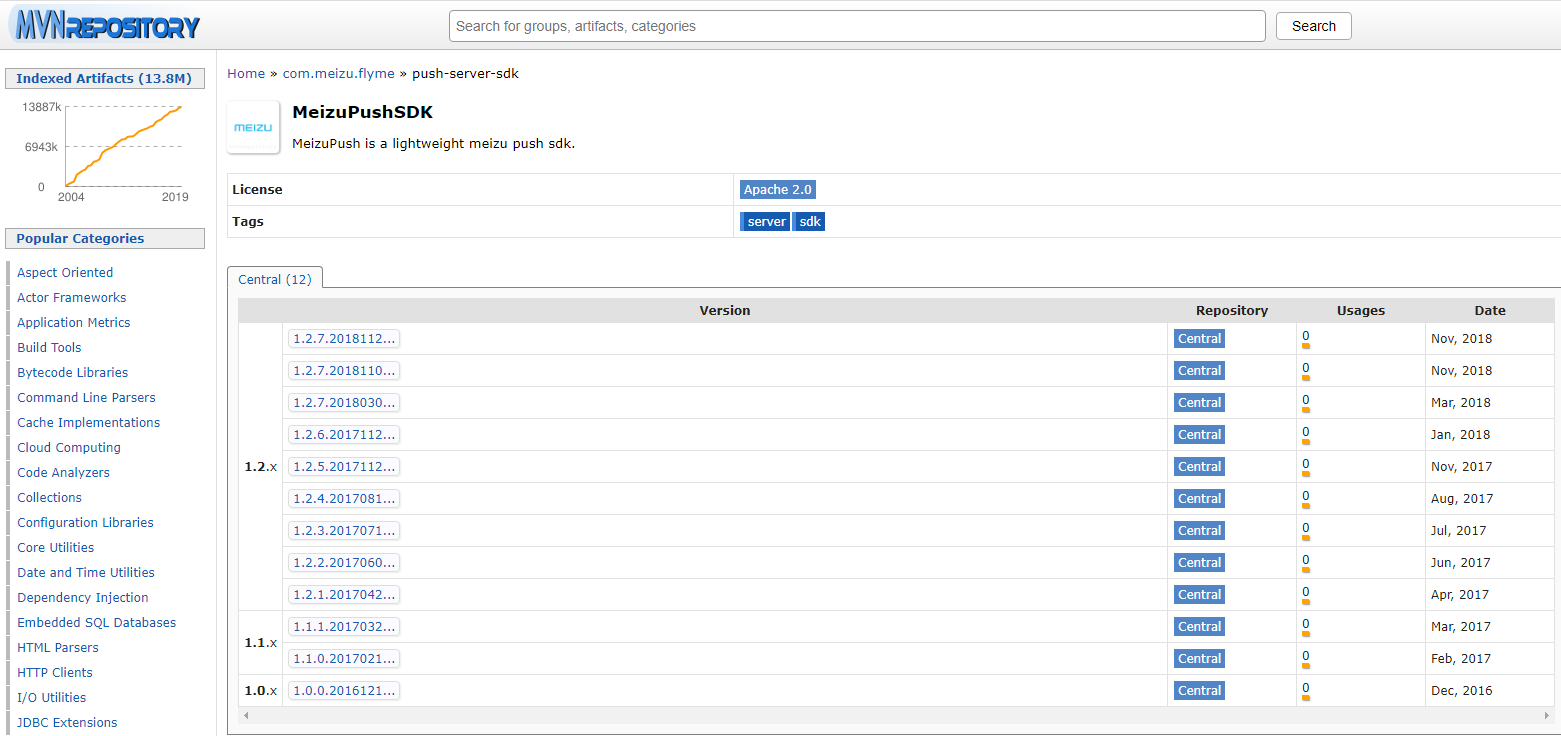Focus the search groups and artifacts field
Screen dimensions: 1561x736
coord(857,26)
